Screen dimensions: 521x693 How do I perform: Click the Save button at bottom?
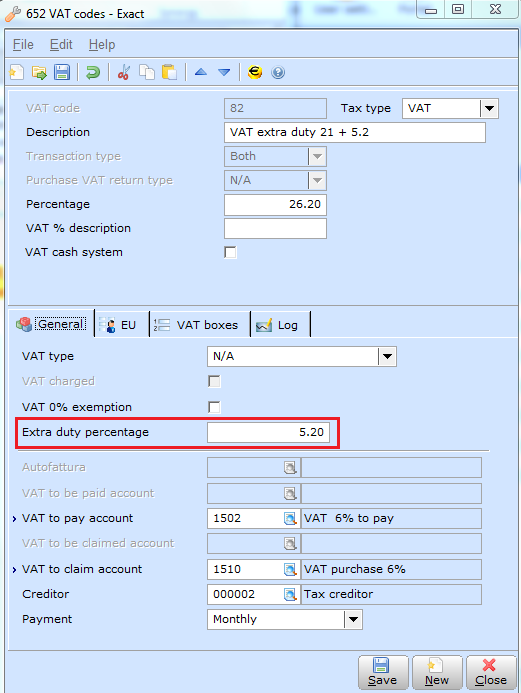tap(383, 673)
